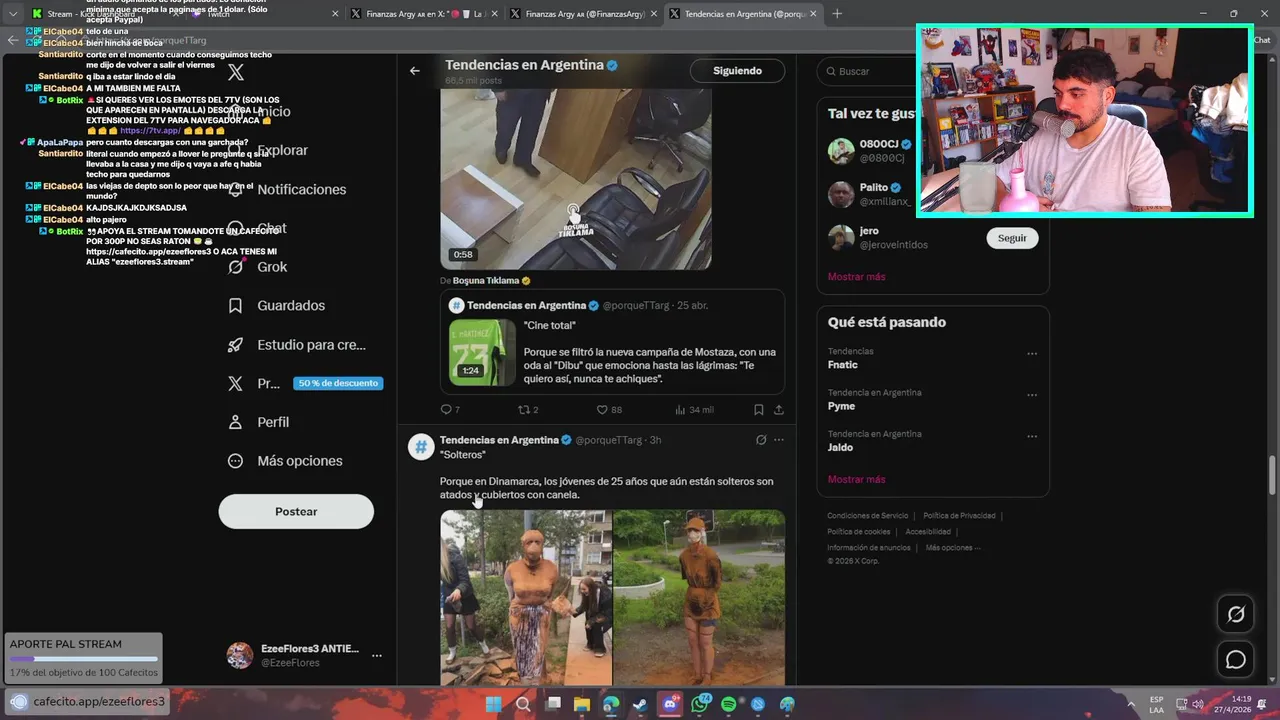Click Mostrar más under Qué está pasando
Screen dimensions: 1280x720
click(856, 479)
